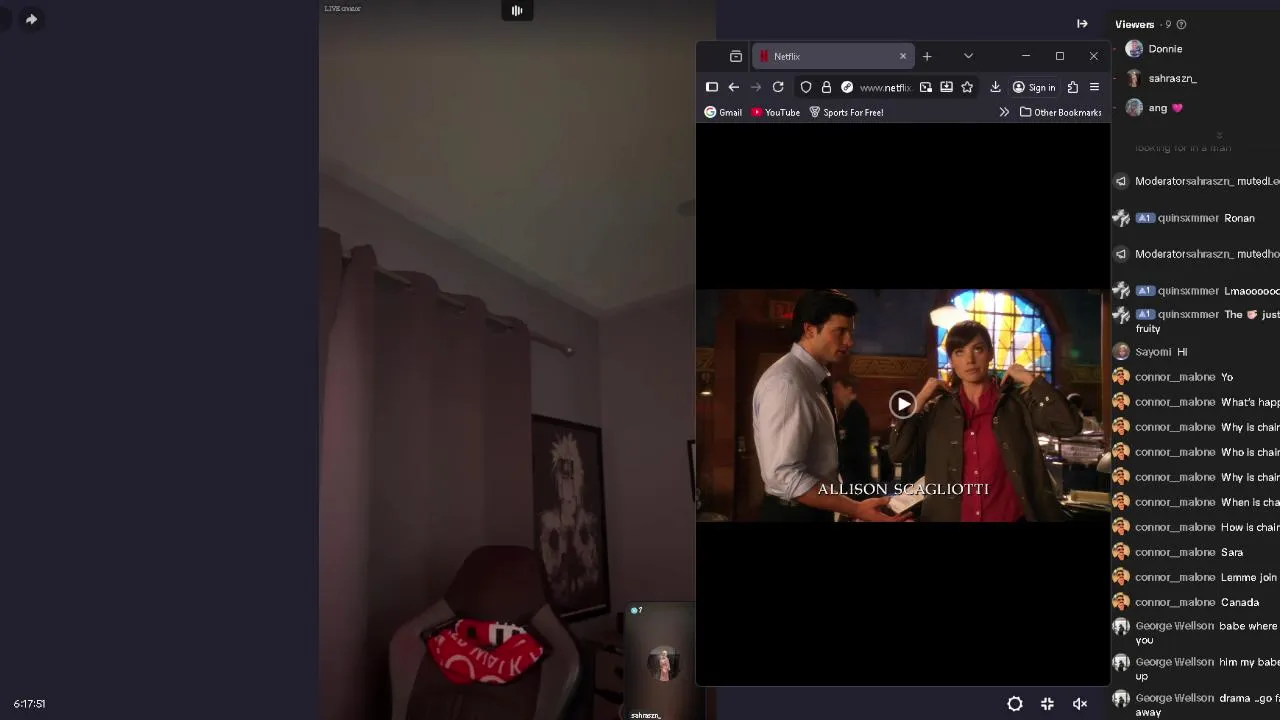Go back in the browser
Screen dimensions: 1280x720
point(734,87)
